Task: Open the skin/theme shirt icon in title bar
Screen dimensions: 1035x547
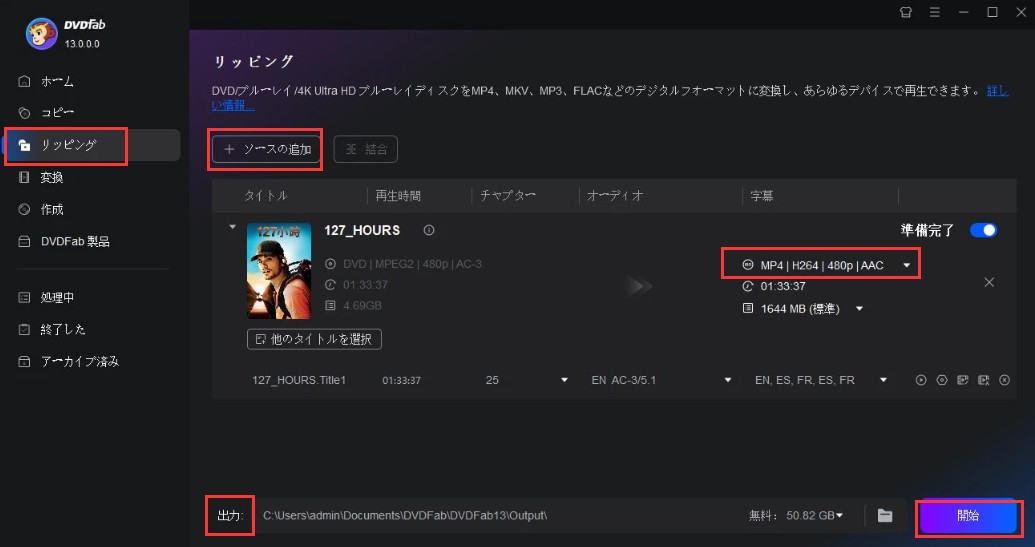Action: click(906, 12)
